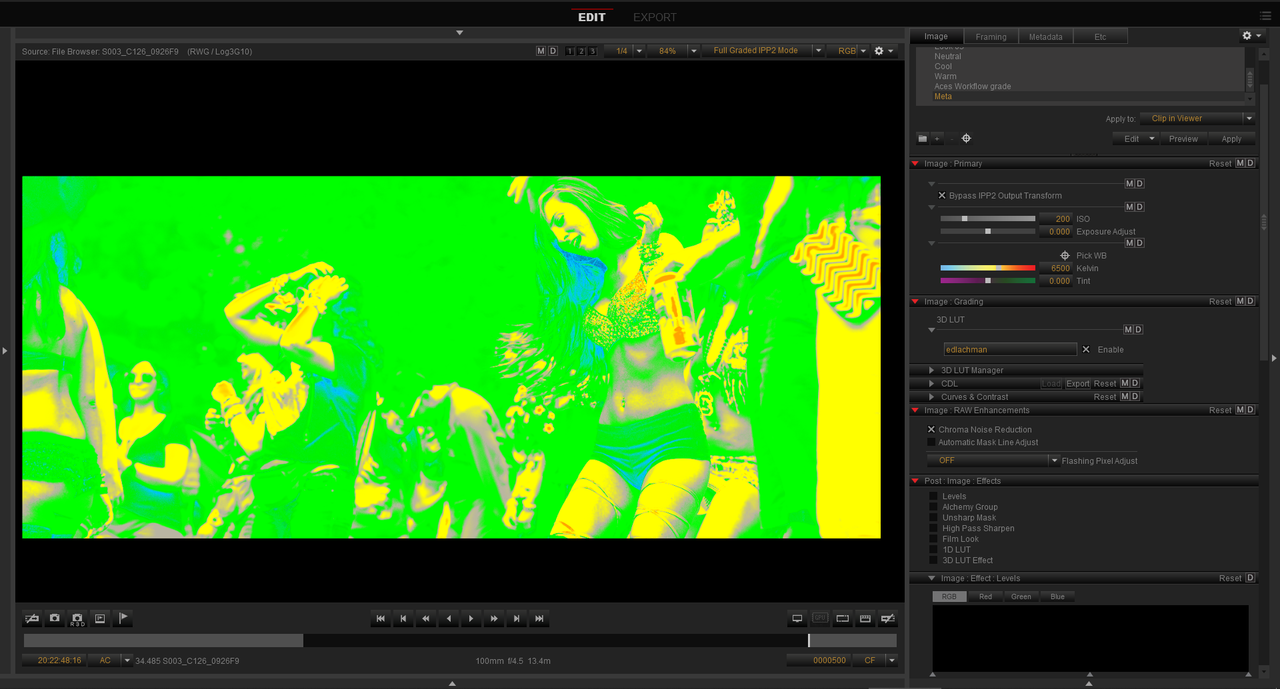Enable the Levels effect checkbox
Screen dimensions: 1280x689
click(934, 496)
